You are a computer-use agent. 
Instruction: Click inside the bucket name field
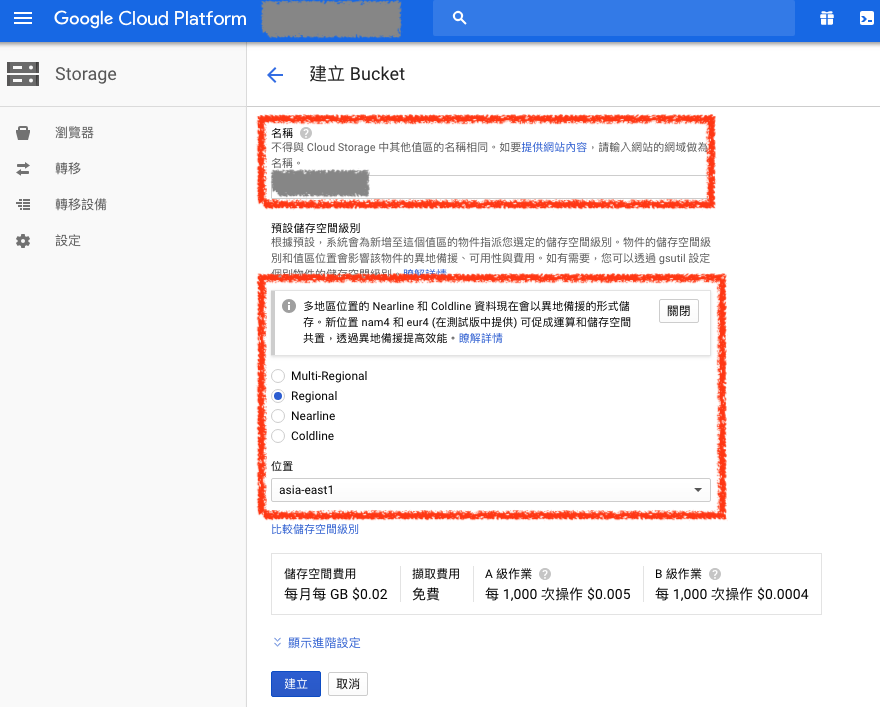tap(490, 185)
